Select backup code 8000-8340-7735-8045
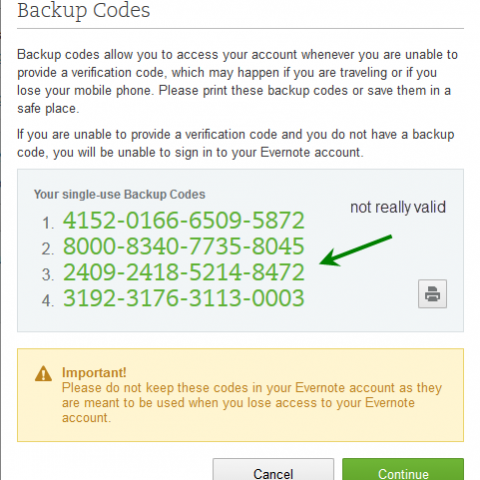480x480 pixels. [x=184, y=247]
